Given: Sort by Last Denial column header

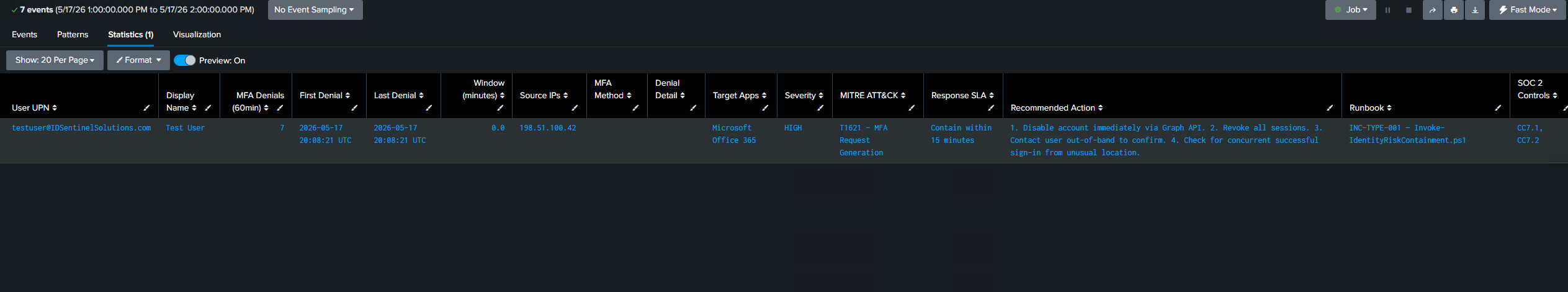Looking at the screenshot, I should click(399, 96).
